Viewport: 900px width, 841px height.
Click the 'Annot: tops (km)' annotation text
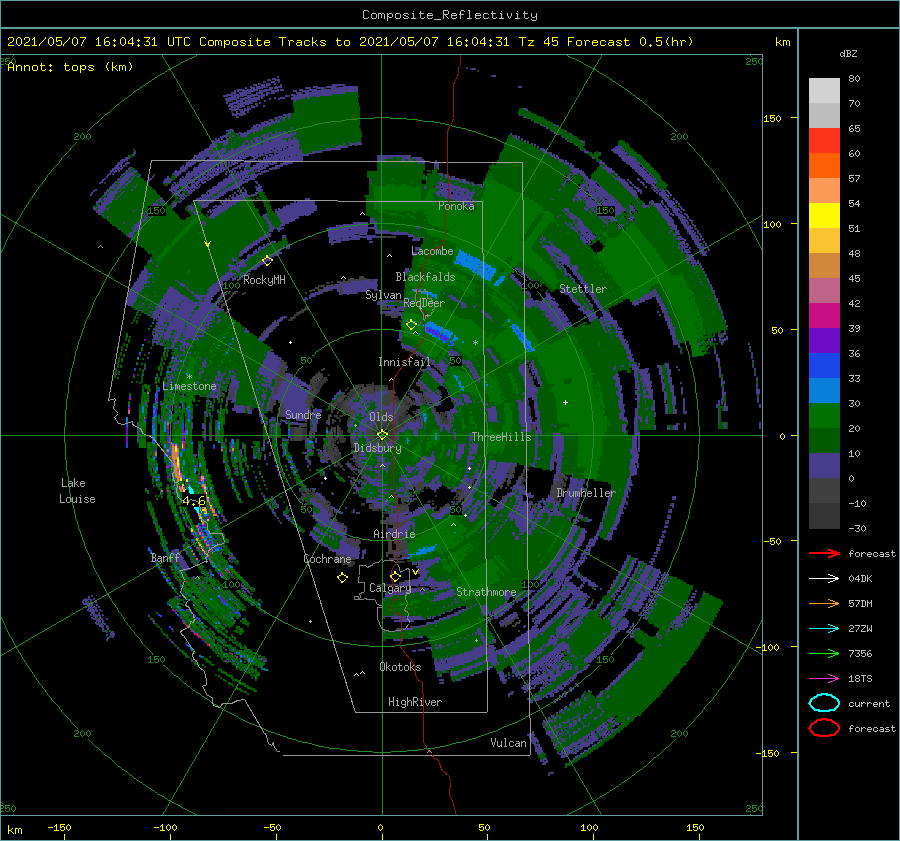click(70, 67)
